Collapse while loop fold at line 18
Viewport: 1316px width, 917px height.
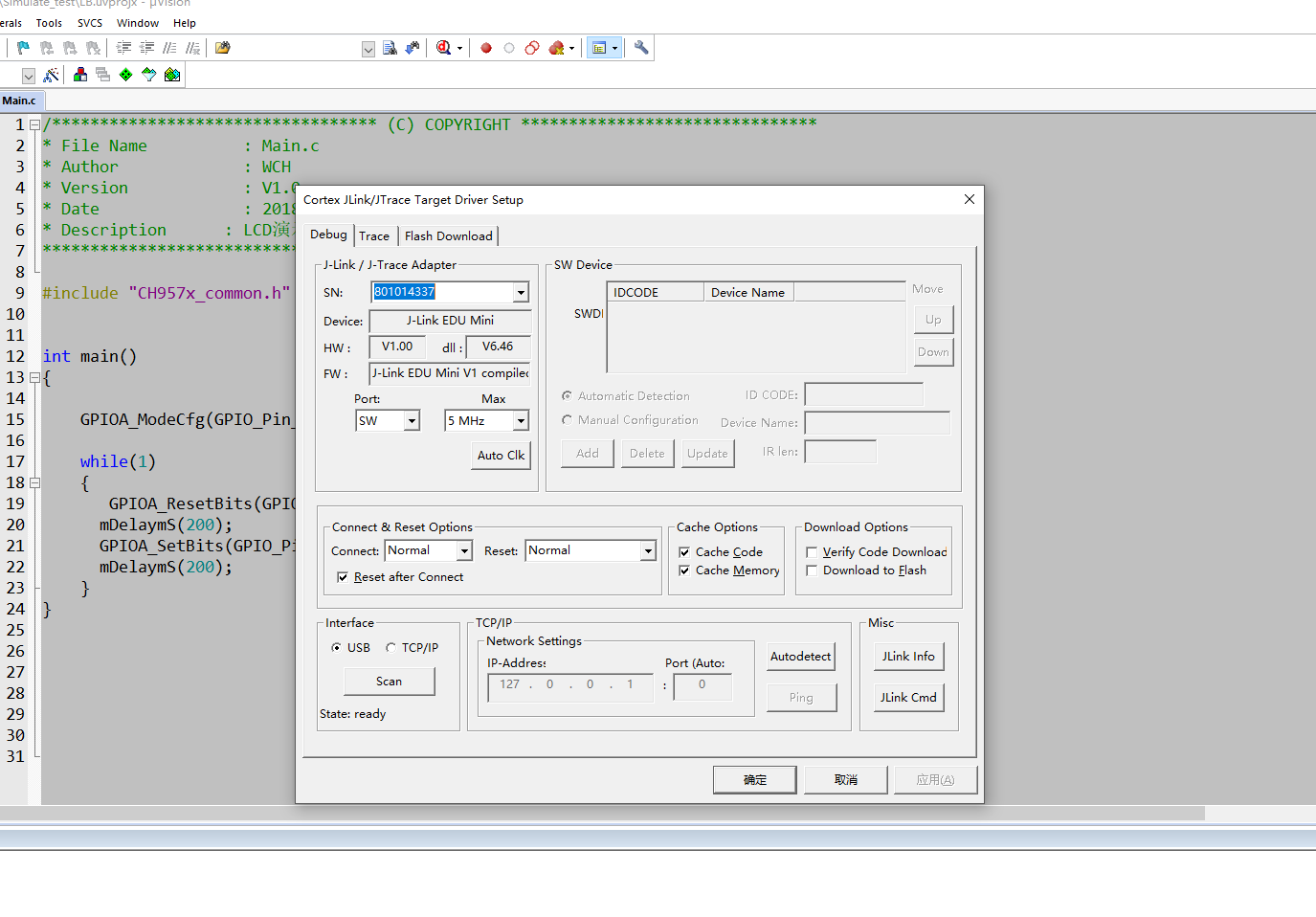pyautogui.click(x=34, y=483)
